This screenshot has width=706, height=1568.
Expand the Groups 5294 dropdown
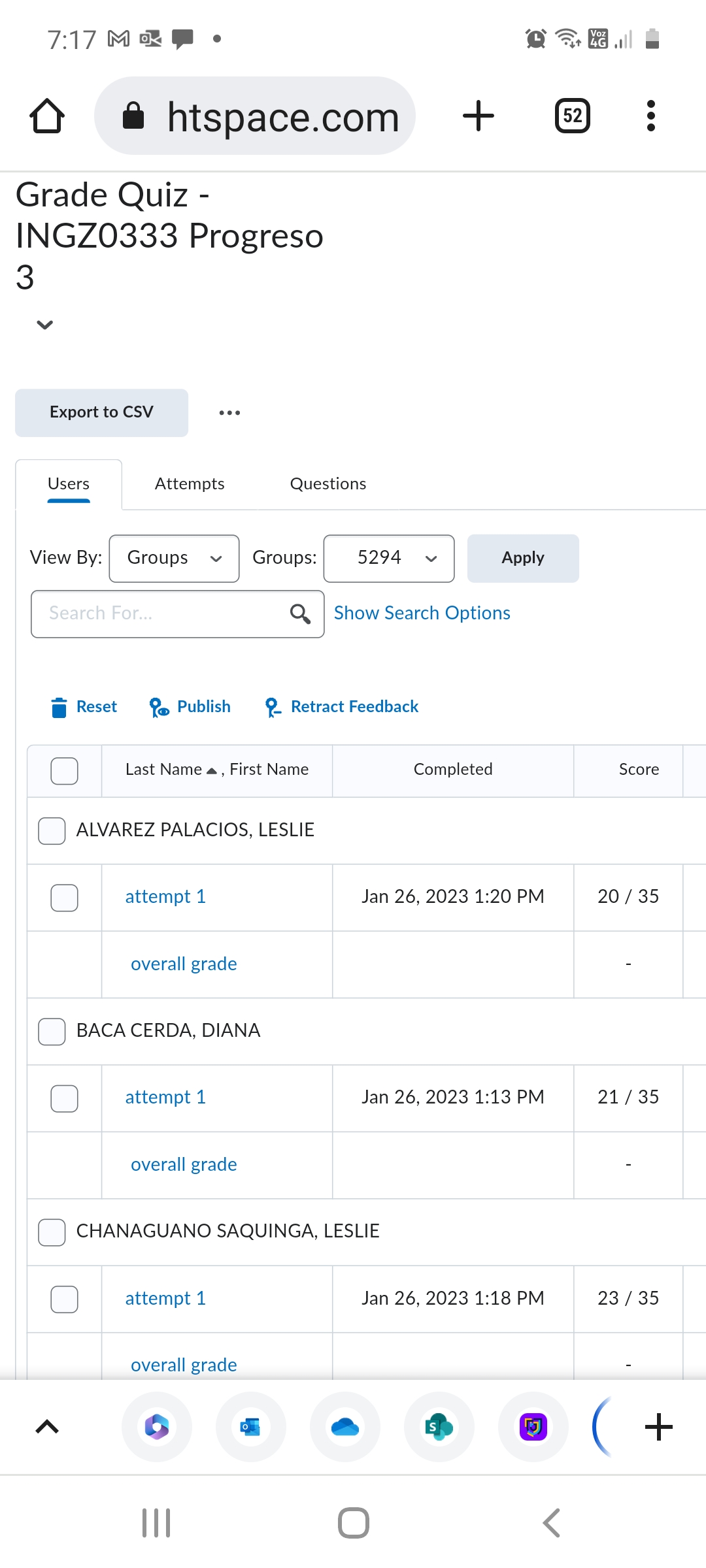(x=389, y=558)
